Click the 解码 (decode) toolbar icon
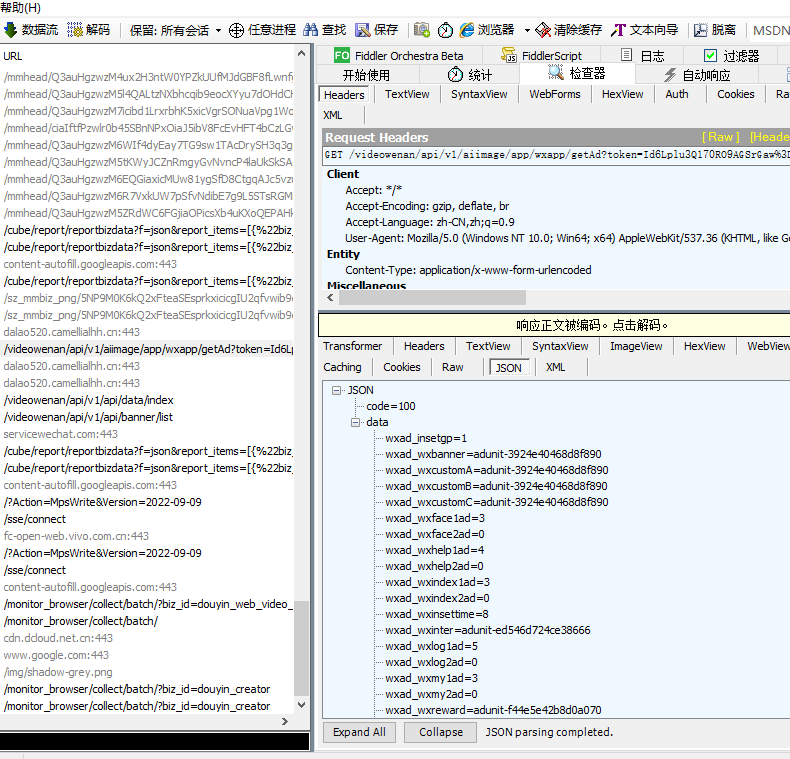790x759 pixels. click(75, 30)
